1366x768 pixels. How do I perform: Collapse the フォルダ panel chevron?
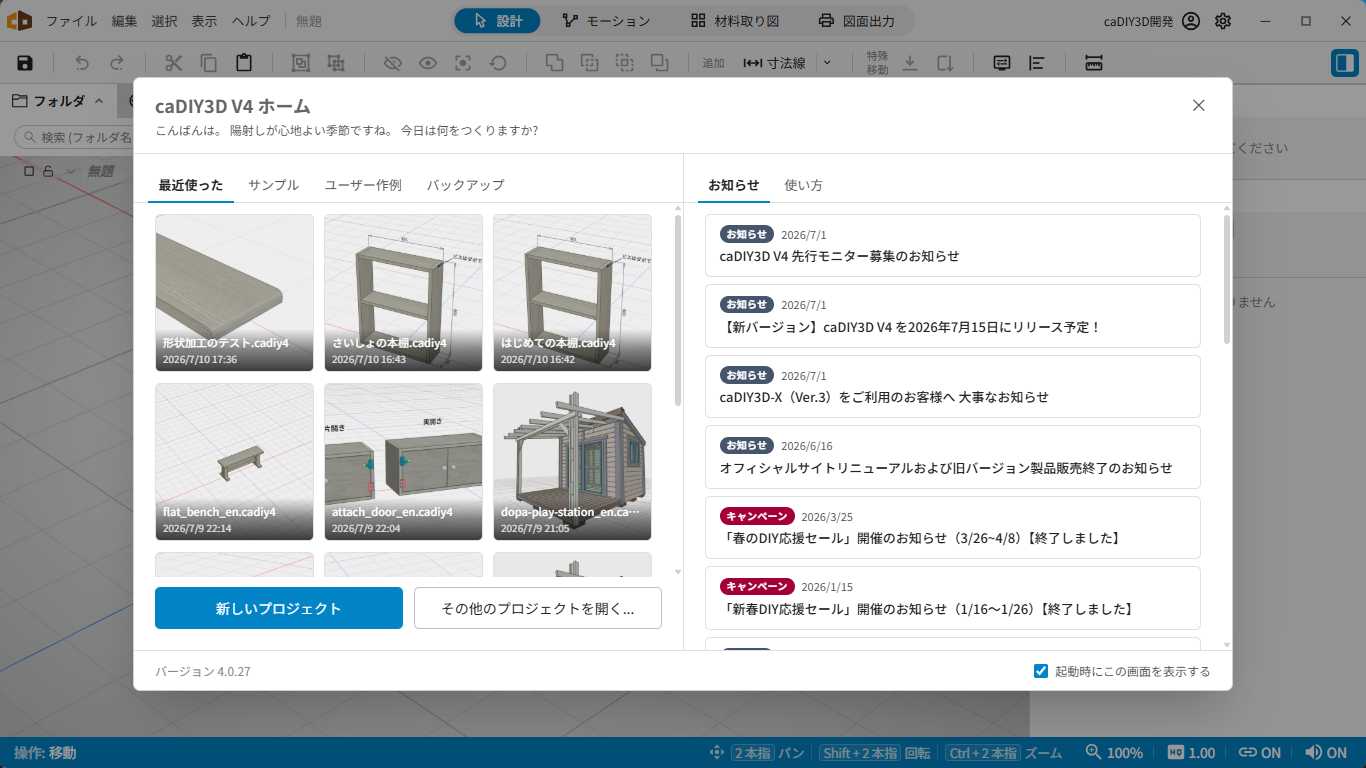pyautogui.click(x=98, y=101)
